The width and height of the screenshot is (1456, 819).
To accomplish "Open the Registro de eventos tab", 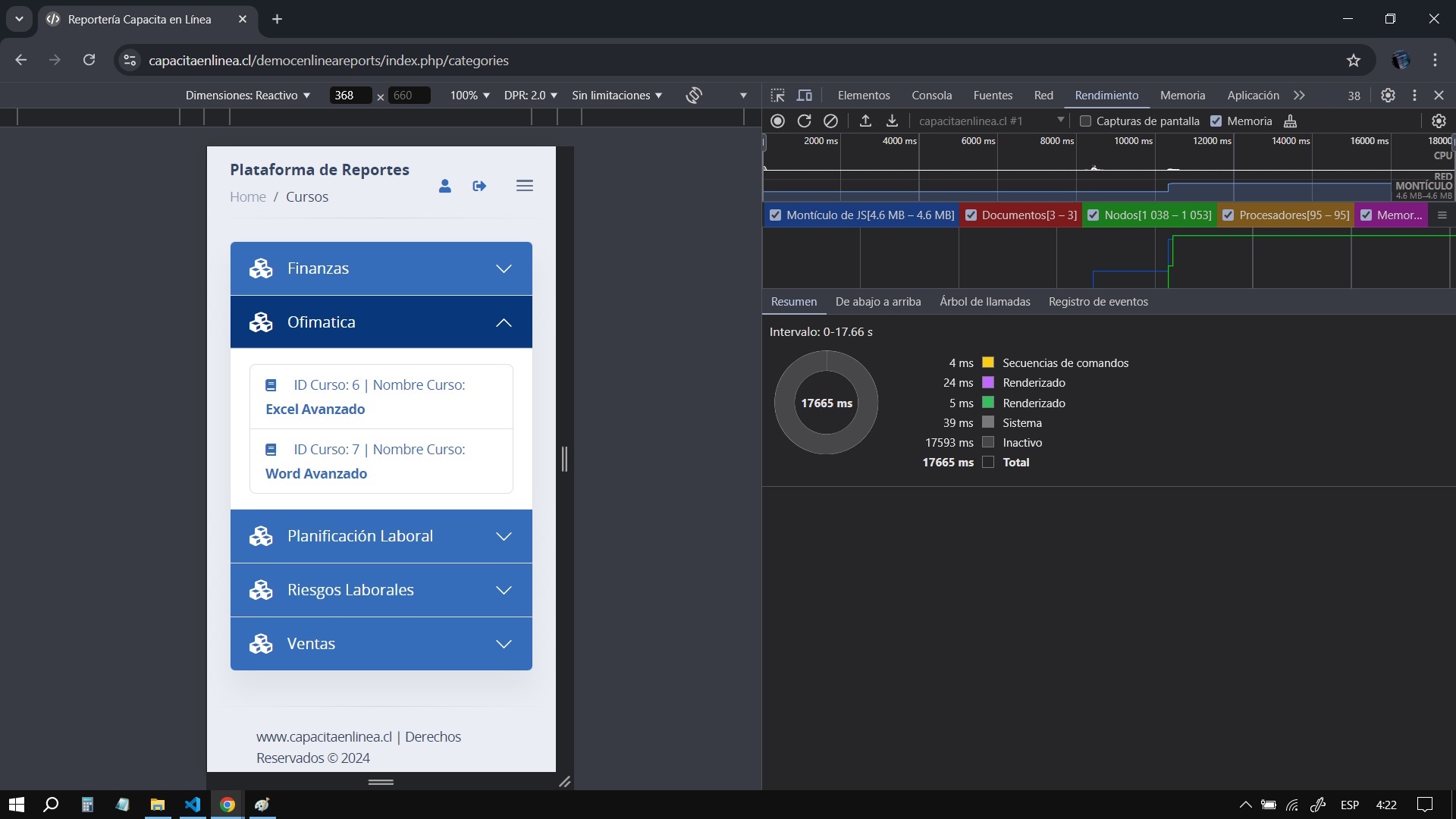I will (1098, 301).
